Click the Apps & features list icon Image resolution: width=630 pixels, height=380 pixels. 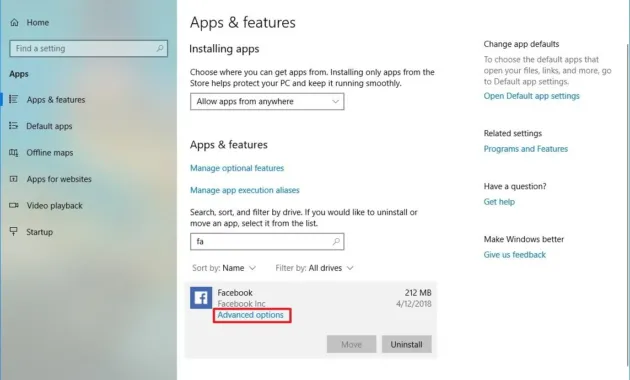coord(13,99)
